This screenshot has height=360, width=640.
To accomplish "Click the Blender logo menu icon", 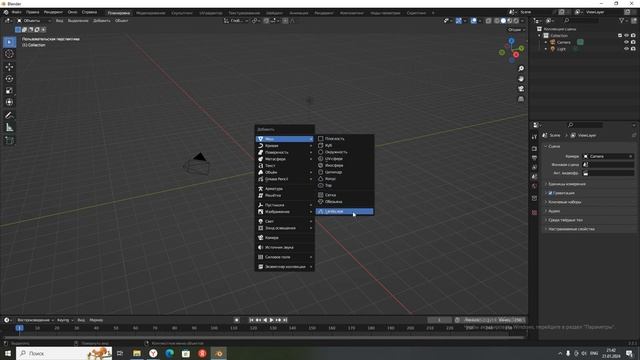I will pos(6,12).
